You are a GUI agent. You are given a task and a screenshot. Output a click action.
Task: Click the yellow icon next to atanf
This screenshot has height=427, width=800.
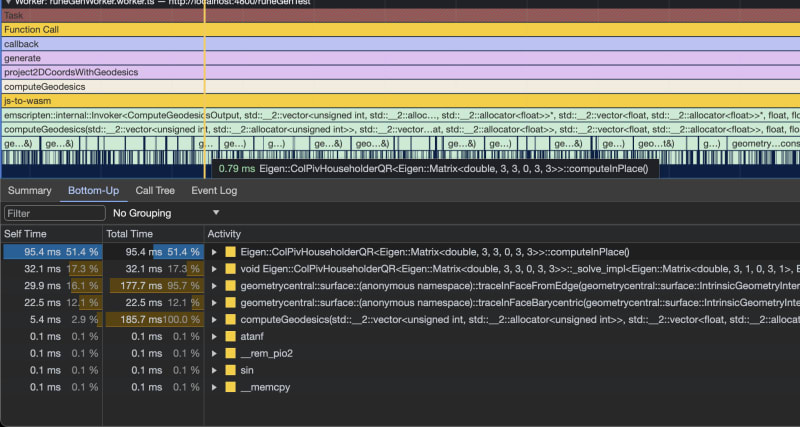230,337
